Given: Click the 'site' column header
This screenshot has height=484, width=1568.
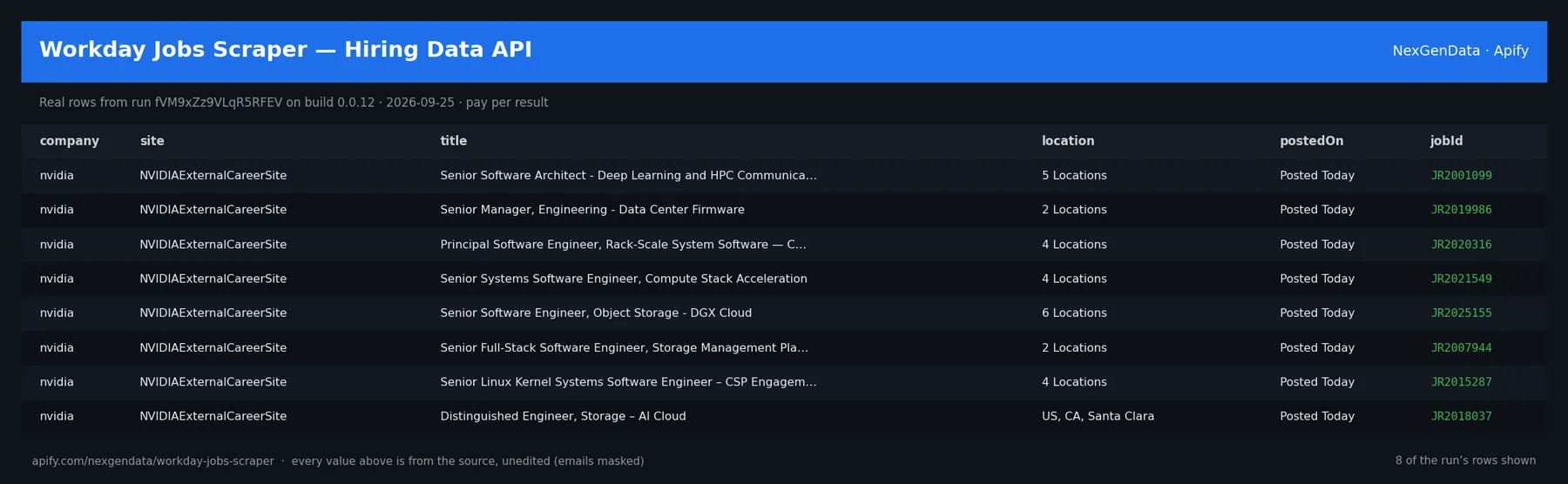Looking at the screenshot, I should [x=152, y=141].
